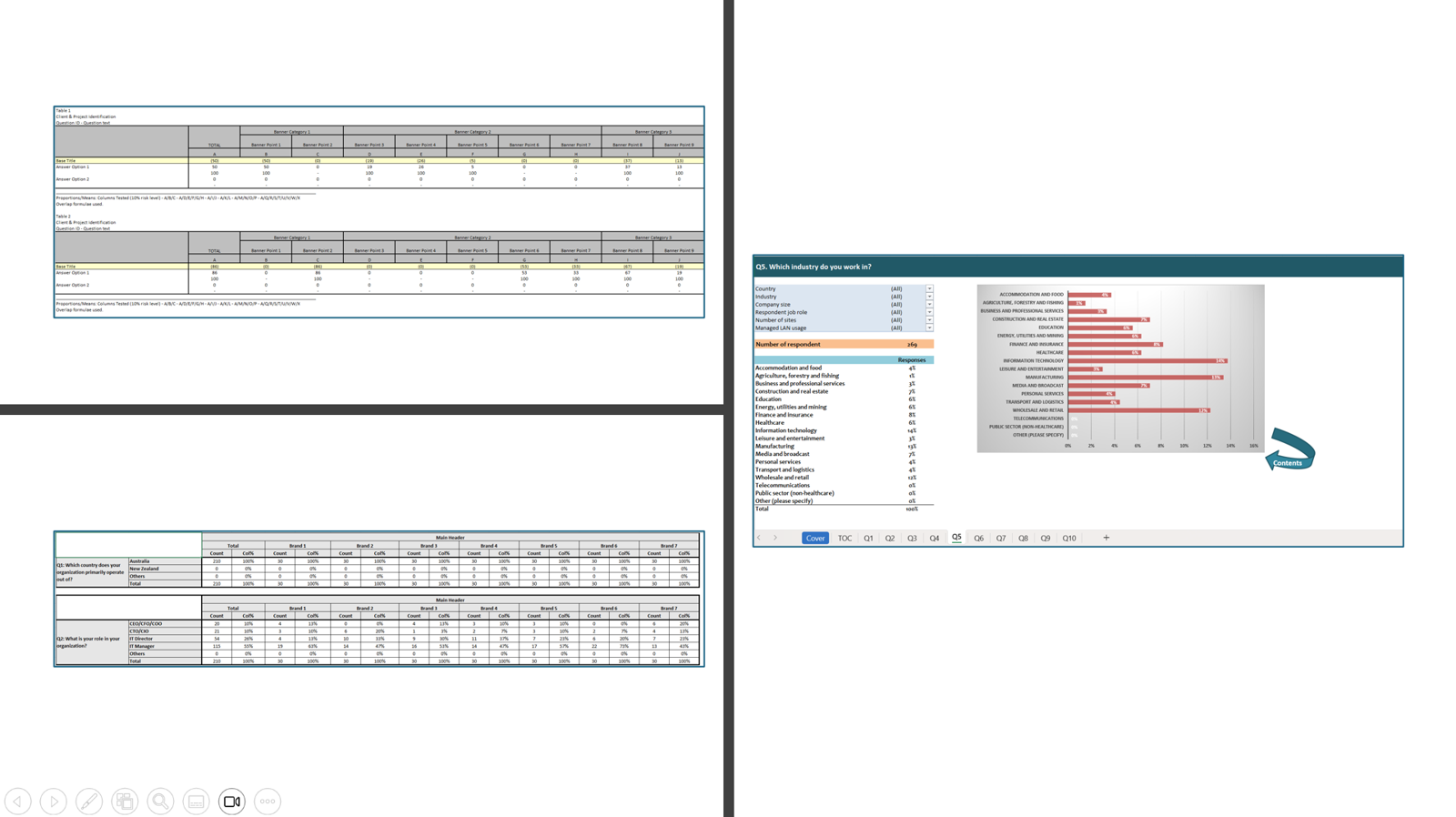Open more slideshow options ellipsis
The image size is (1456, 817).
(268, 802)
